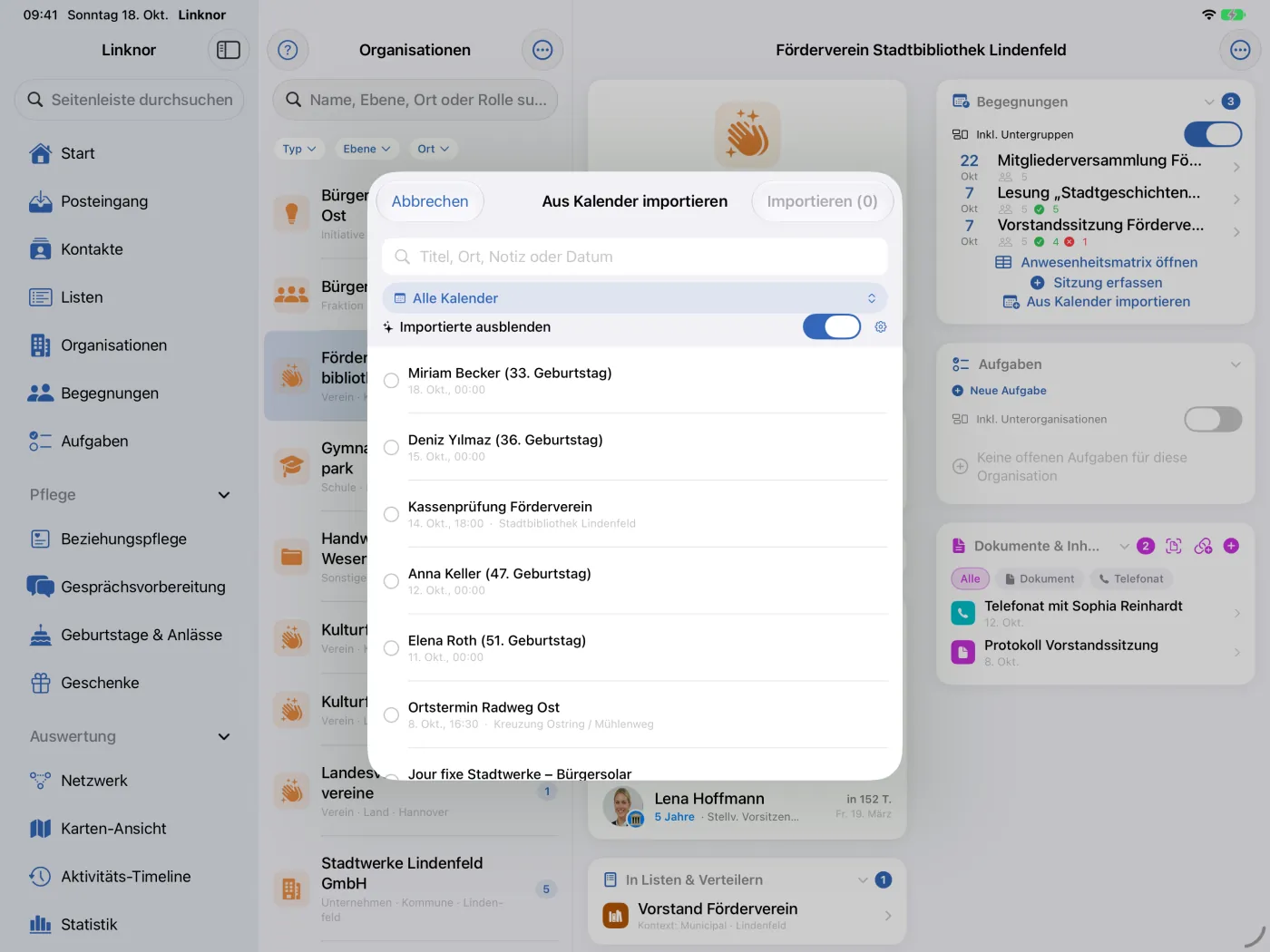The image size is (1270, 952).
Task: Focus calendar search field Titel, Ort, Notiz
Action: coord(635,257)
